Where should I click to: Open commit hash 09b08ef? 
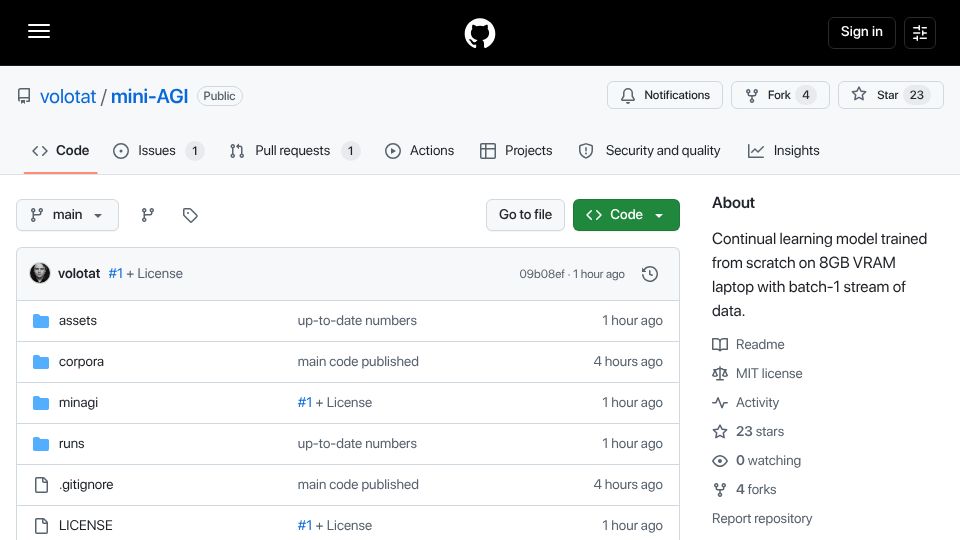click(542, 274)
